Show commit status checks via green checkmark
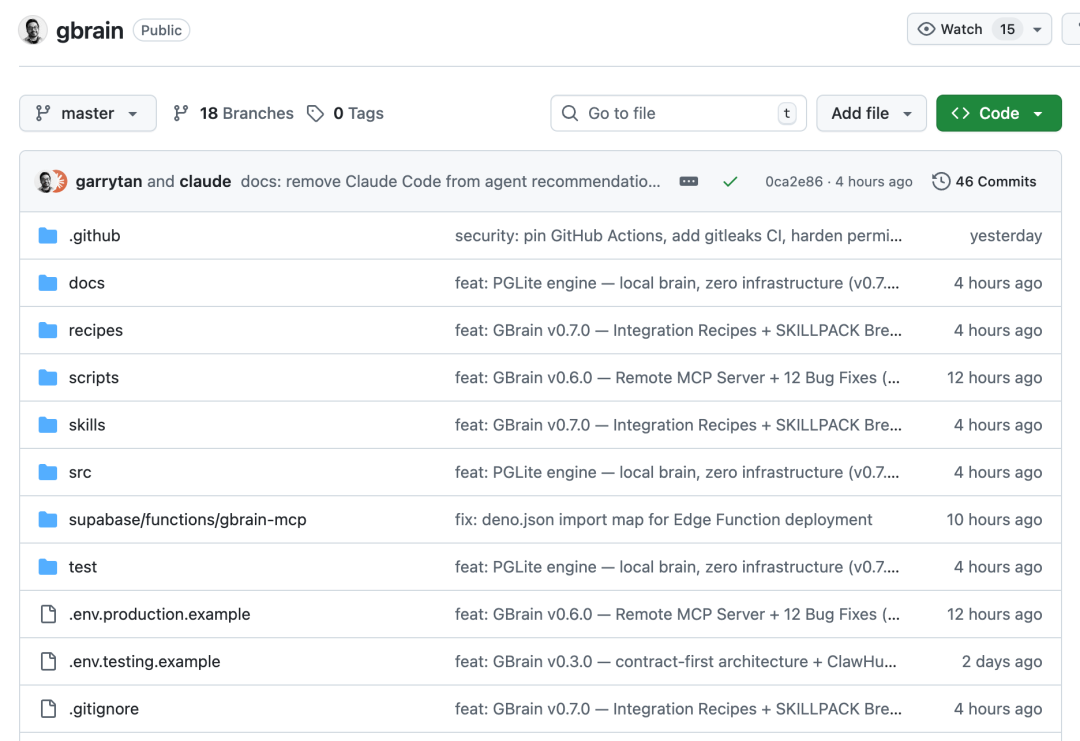This screenshot has width=1080, height=741. click(x=730, y=181)
